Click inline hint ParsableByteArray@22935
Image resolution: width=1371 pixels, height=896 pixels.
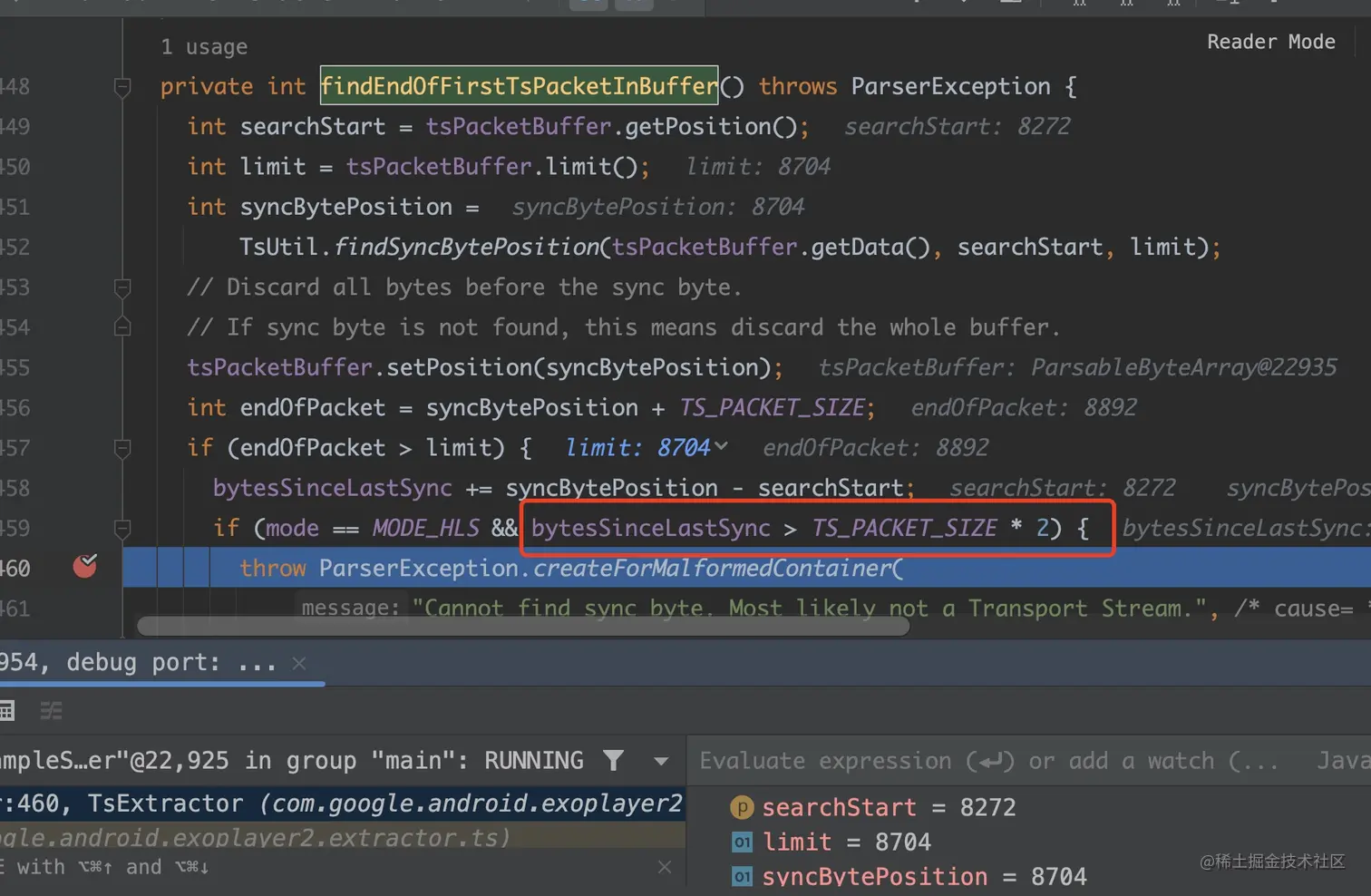point(1183,367)
